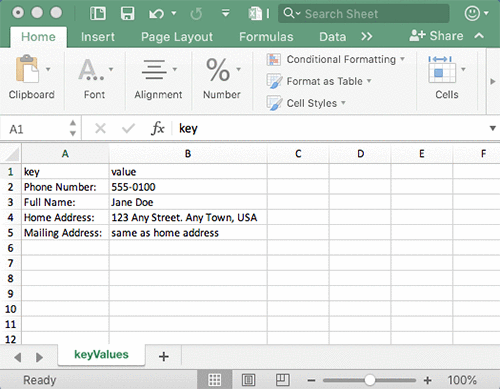Show more ribbon groups with right arrow

pyautogui.click(x=493, y=81)
